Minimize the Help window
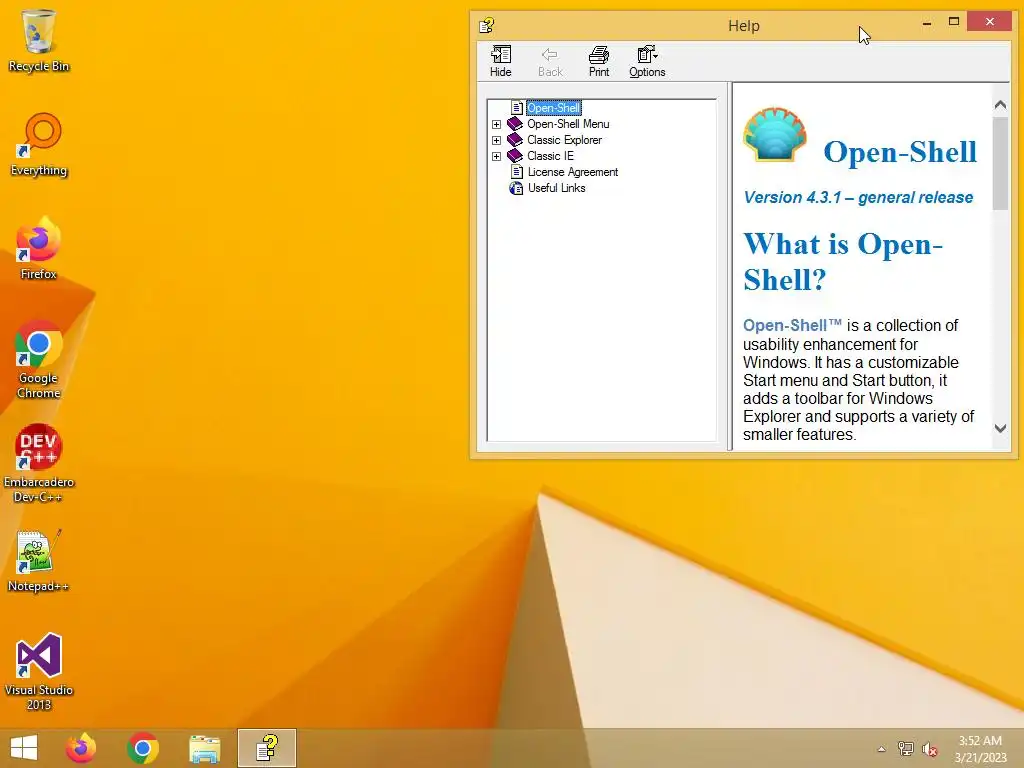 click(927, 24)
